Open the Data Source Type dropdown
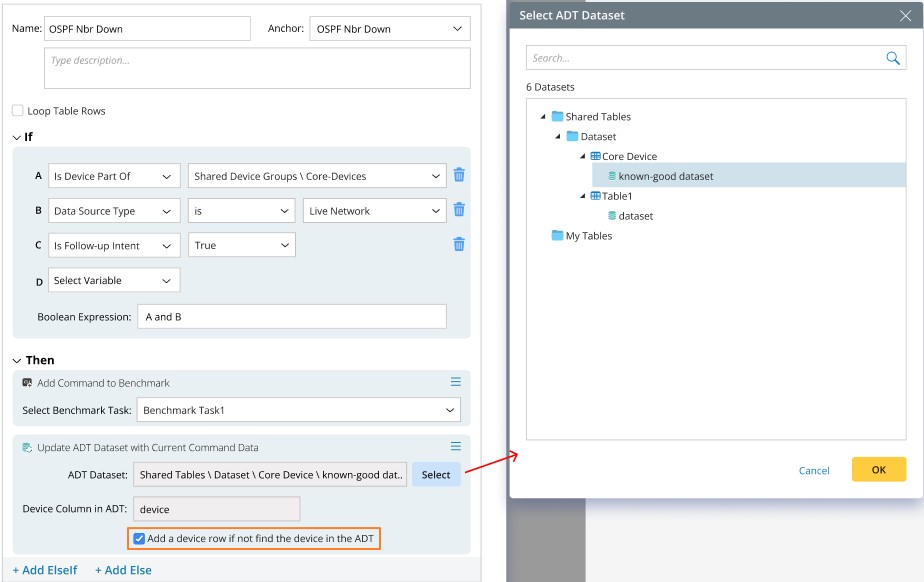The image size is (924, 582). tap(114, 211)
